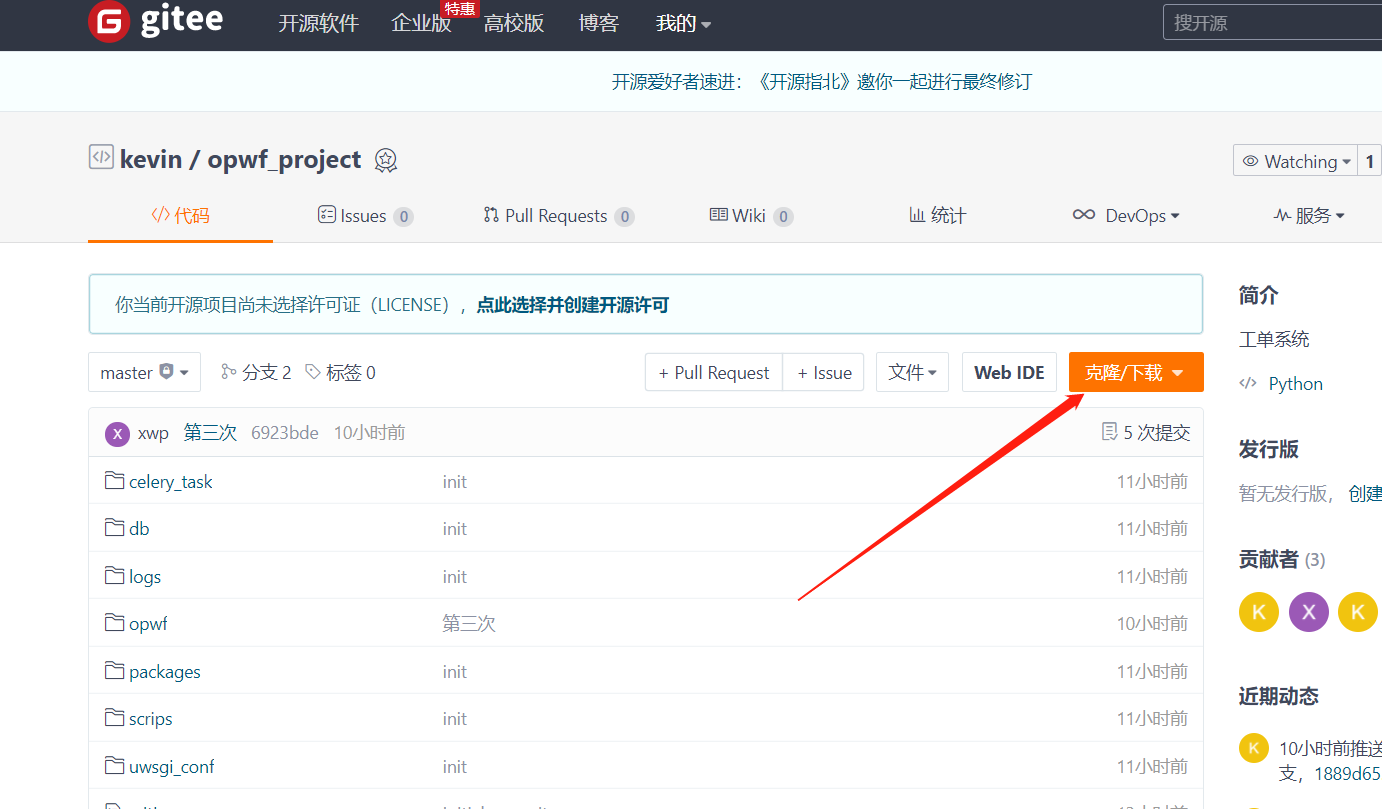Viewport: 1382px width, 809px height.
Task: Expand the DevOps dropdown
Action: click(x=1126, y=215)
